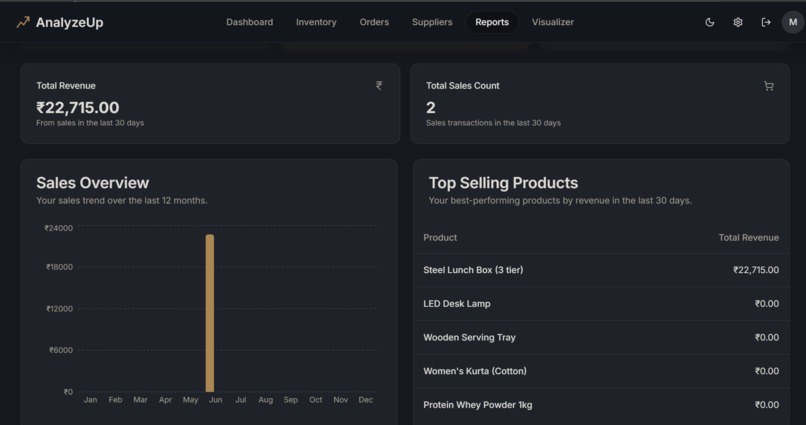Screen dimensions: 806x425
Task: Click the ₹24000 axis label
Action: tap(59, 228)
